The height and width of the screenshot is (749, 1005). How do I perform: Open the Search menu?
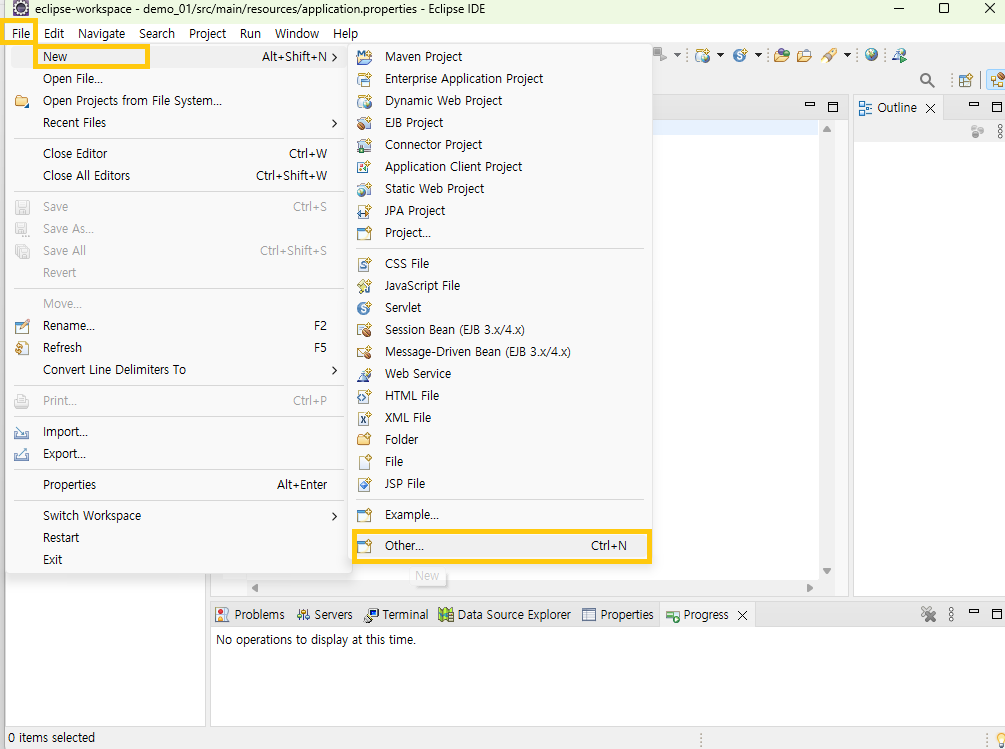[x=157, y=34]
